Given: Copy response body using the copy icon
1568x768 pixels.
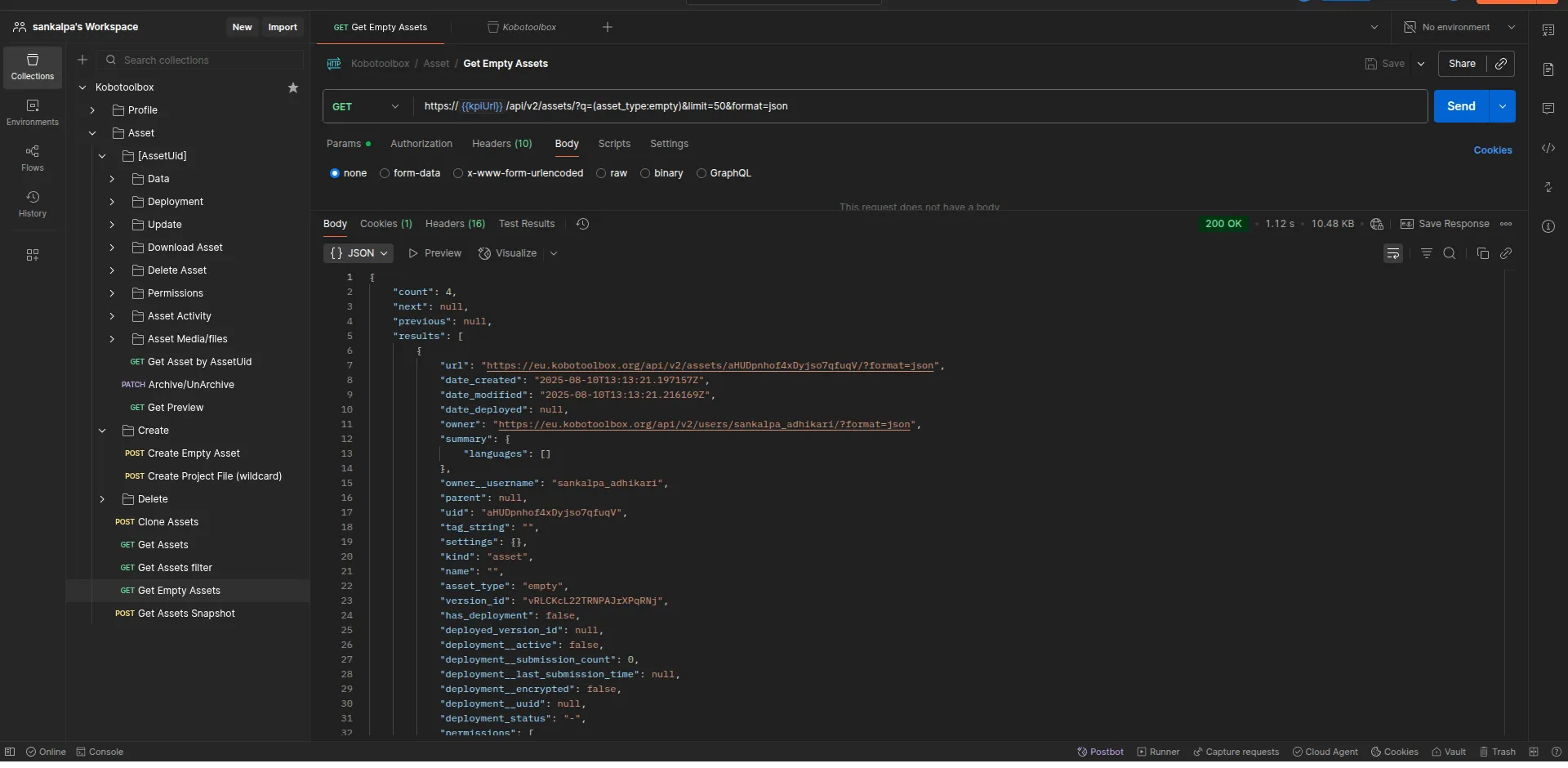Looking at the screenshot, I should pyautogui.click(x=1483, y=253).
